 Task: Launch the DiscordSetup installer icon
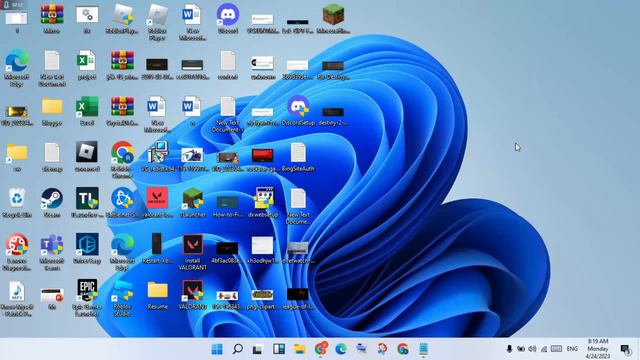point(298,107)
